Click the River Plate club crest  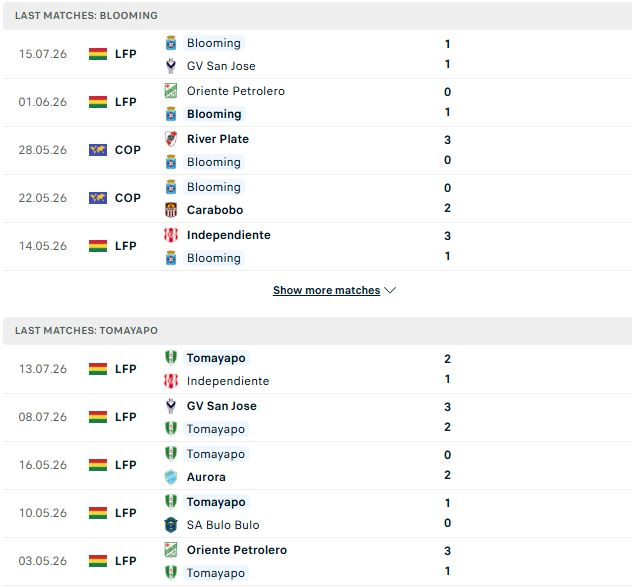coord(171,139)
